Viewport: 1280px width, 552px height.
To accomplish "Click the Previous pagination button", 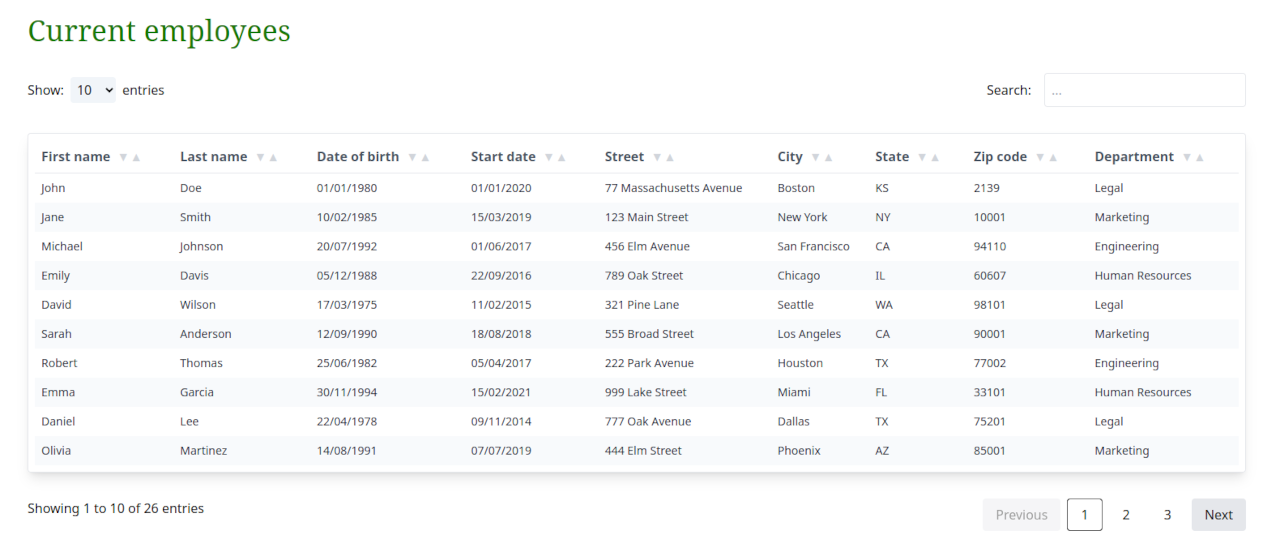I will click(x=1021, y=515).
